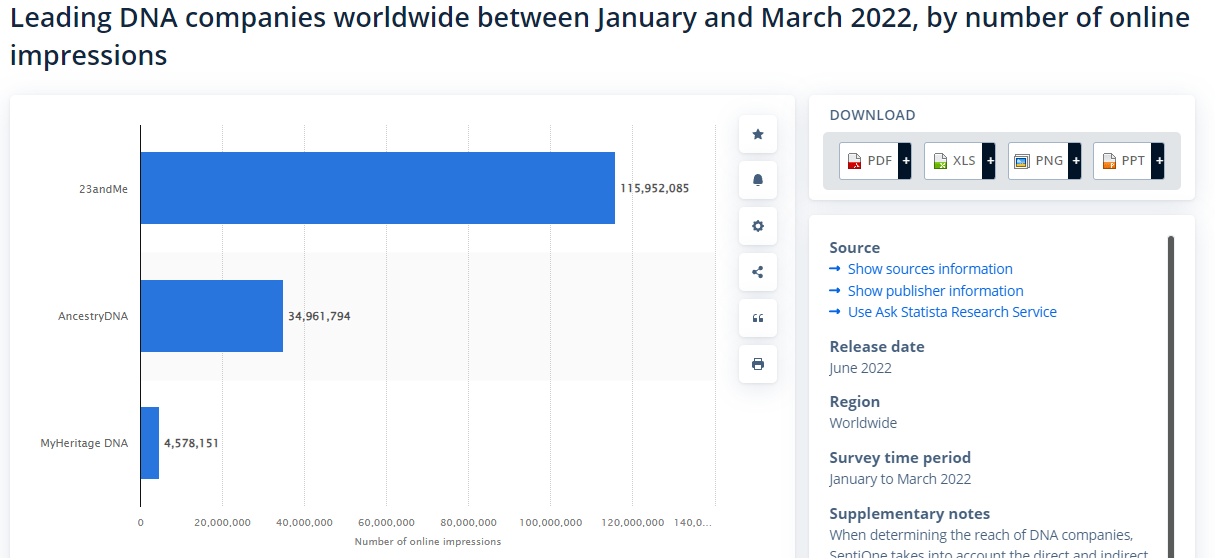Click the MyHeritage DNA bar
The height and width of the screenshot is (558, 1215).
point(150,443)
